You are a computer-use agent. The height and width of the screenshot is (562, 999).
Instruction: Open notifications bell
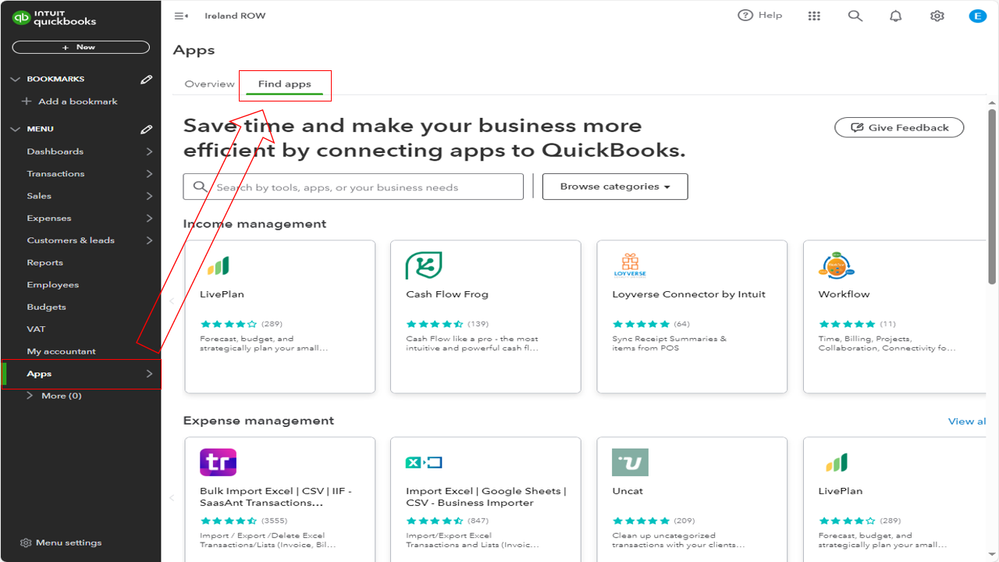896,16
